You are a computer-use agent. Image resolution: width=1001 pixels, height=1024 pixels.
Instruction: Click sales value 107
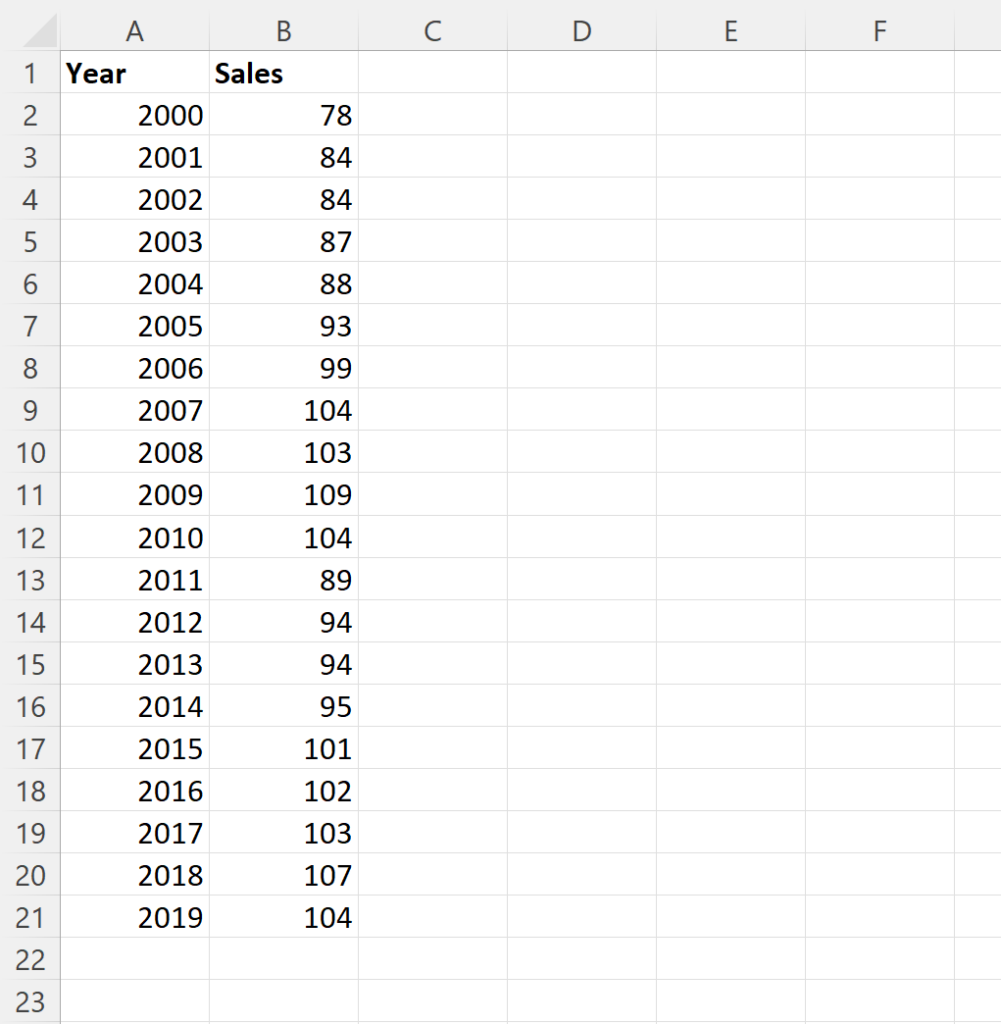[283, 875]
